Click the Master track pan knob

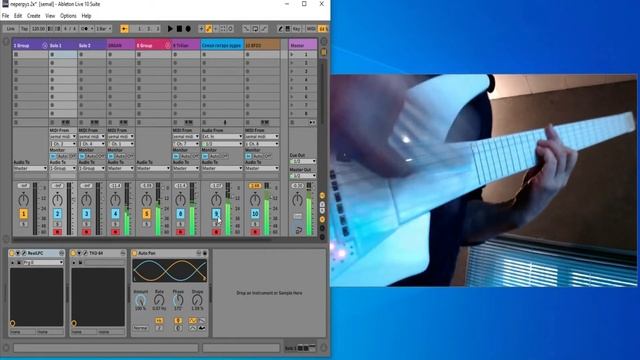tap(298, 200)
